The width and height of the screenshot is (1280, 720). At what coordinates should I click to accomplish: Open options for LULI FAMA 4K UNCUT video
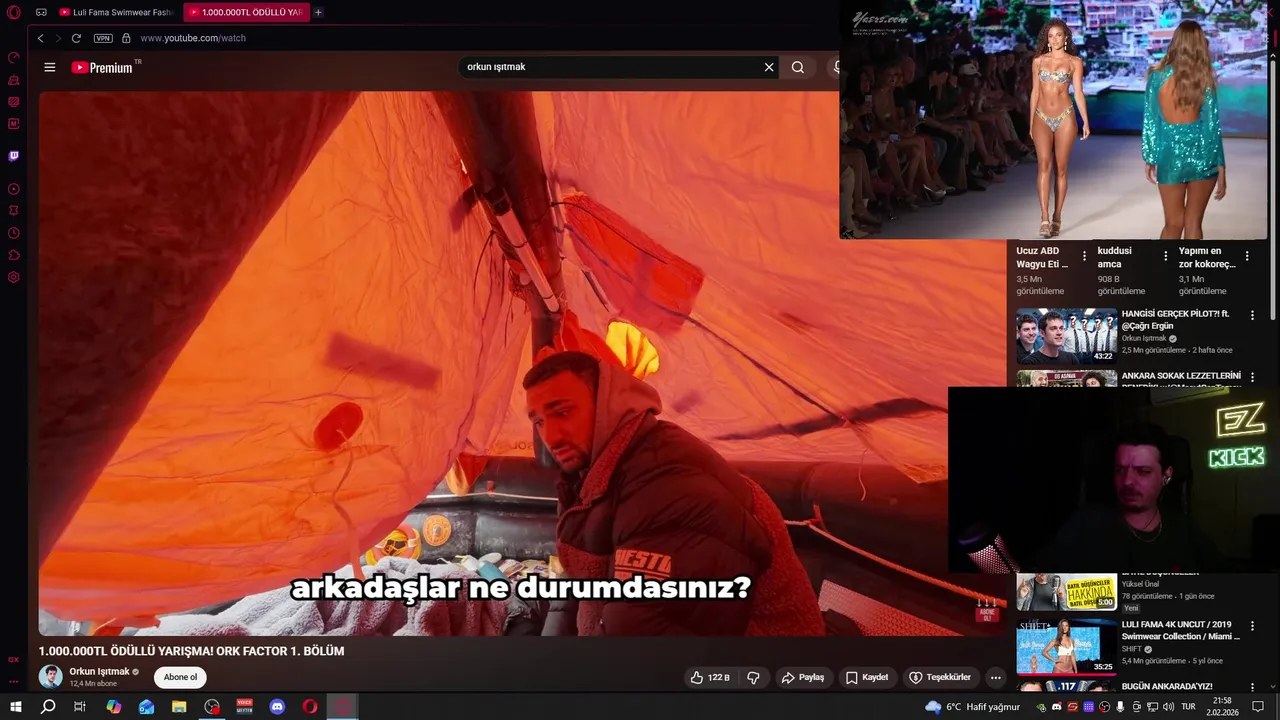click(x=1252, y=625)
